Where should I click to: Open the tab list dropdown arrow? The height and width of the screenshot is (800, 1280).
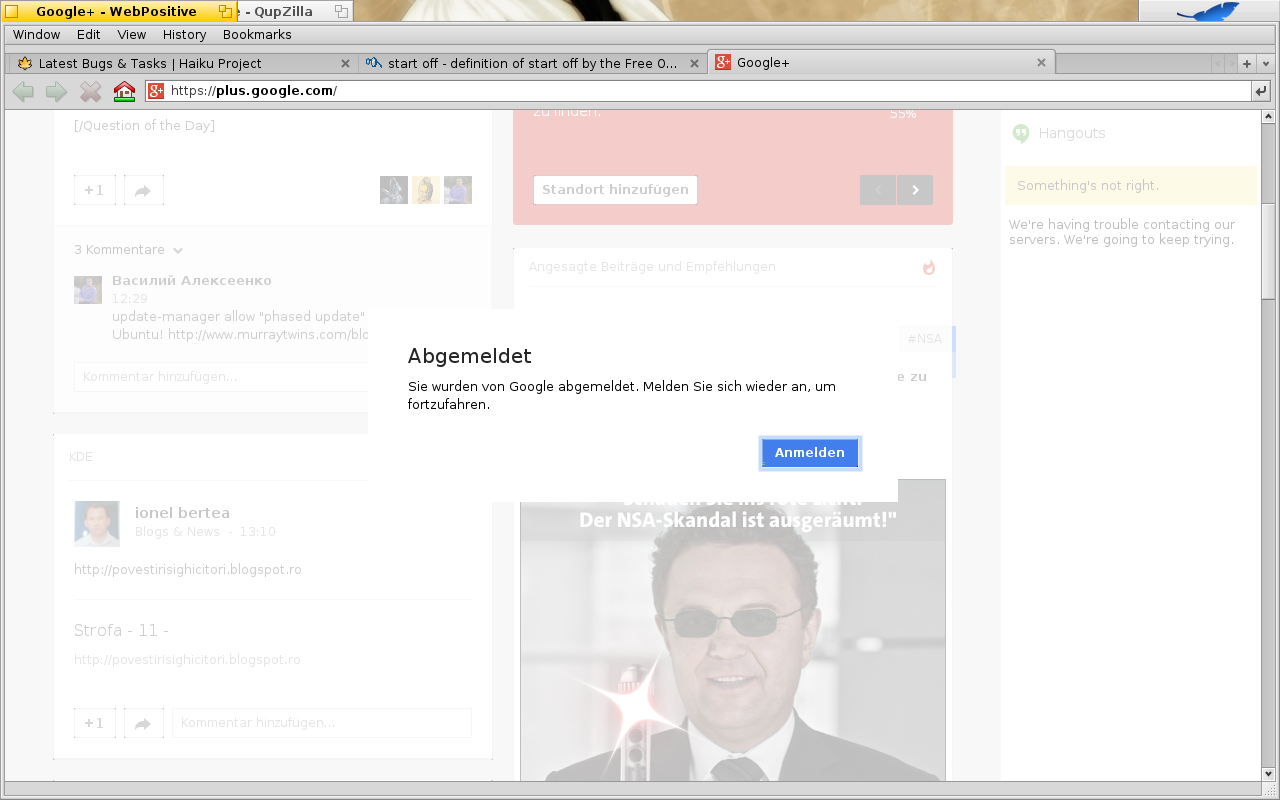1266,63
